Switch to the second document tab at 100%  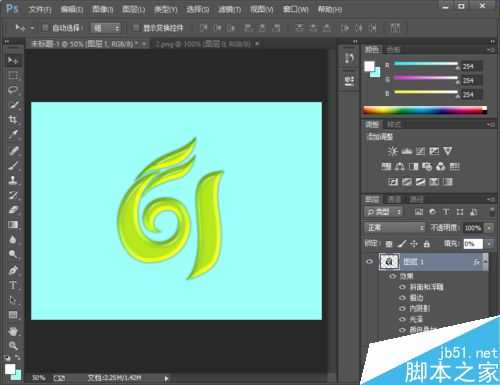coord(204,44)
